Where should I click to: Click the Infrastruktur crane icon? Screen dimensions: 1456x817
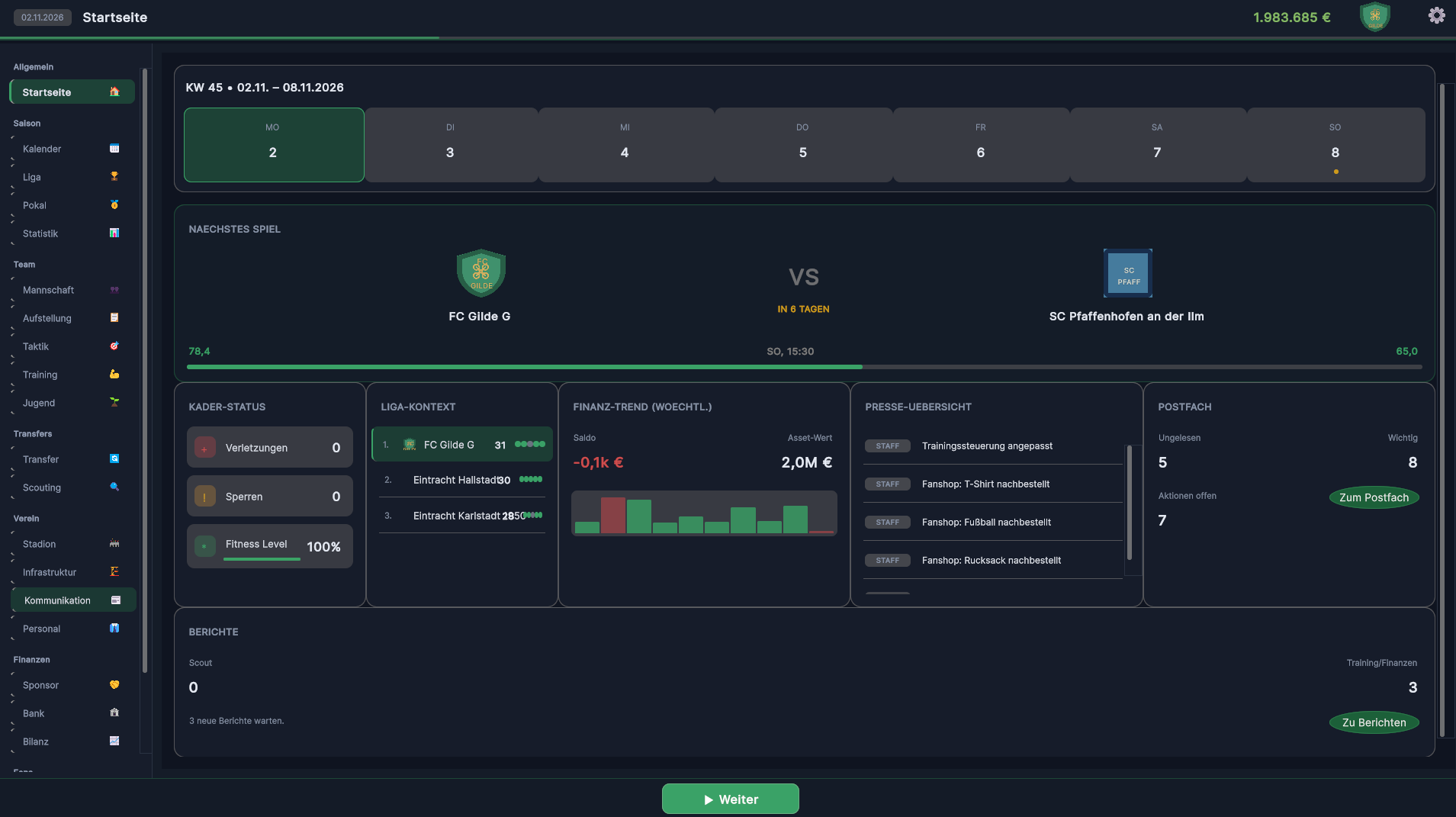point(114,571)
